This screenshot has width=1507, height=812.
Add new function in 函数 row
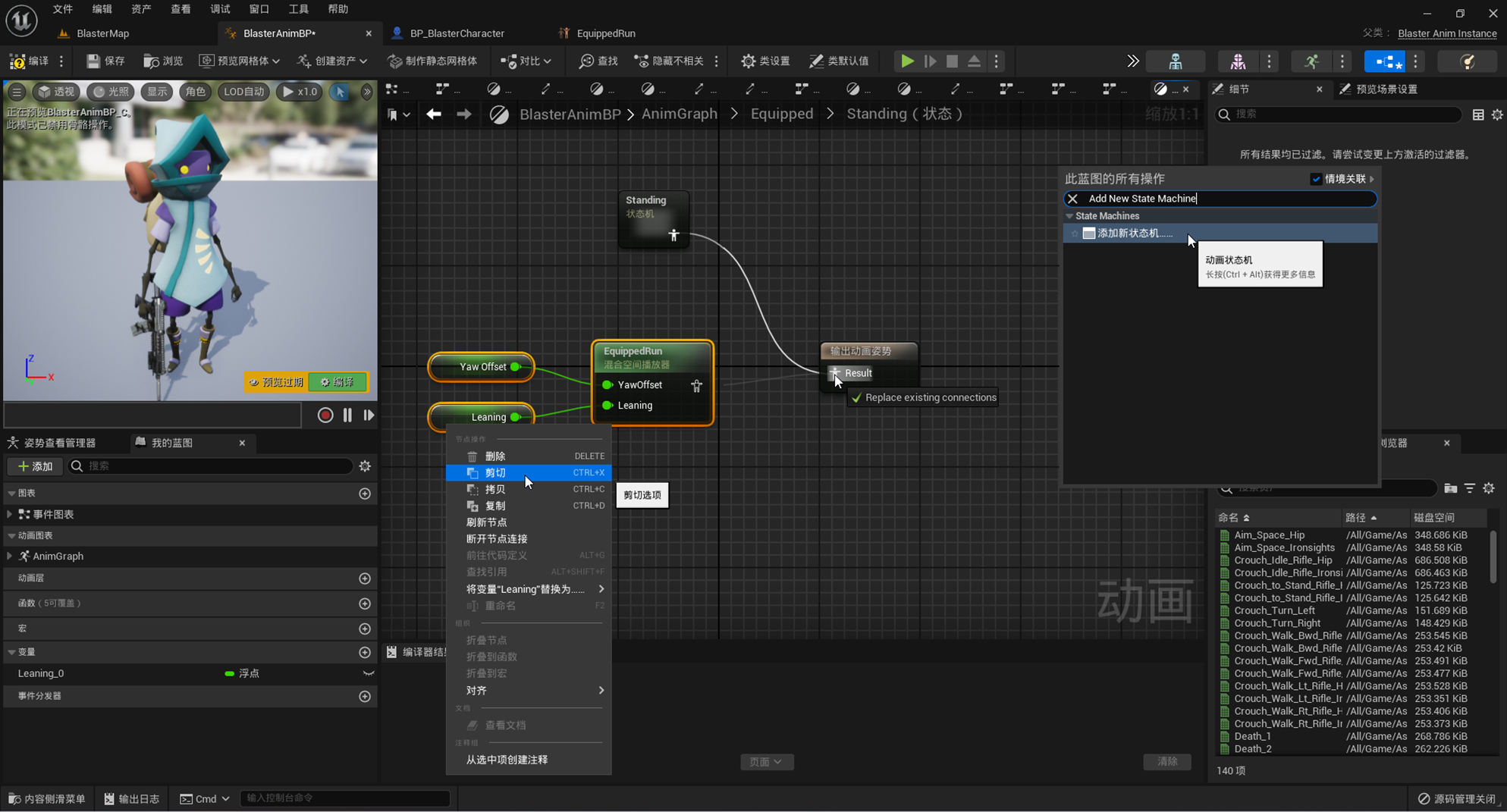[x=365, y=604]
